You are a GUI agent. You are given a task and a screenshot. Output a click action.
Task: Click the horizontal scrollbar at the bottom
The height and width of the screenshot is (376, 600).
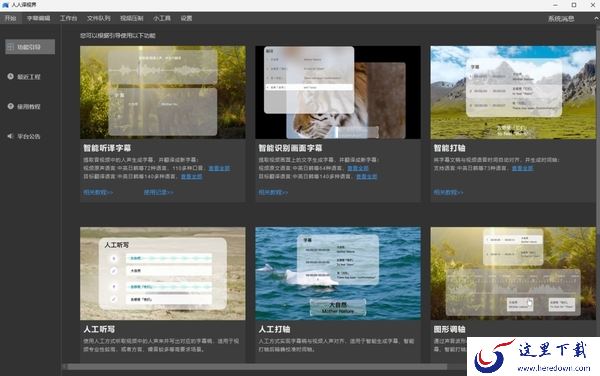[257, 367]
